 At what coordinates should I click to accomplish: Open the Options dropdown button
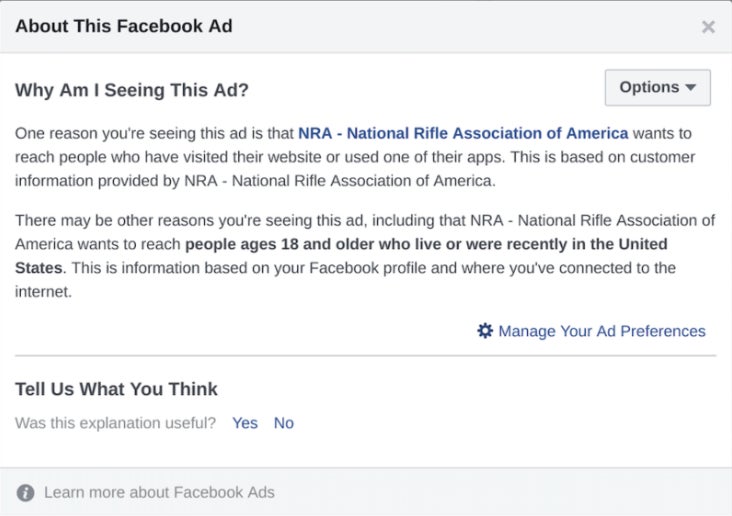click(x=658, y=88)
